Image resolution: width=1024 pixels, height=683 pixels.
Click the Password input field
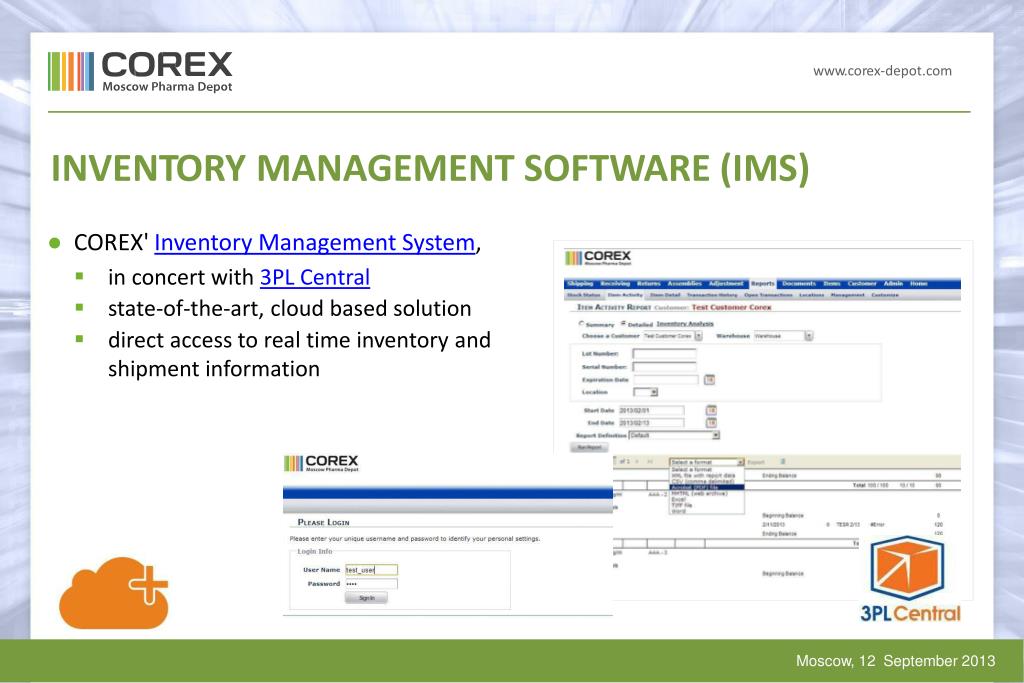(x=371, y=584)
